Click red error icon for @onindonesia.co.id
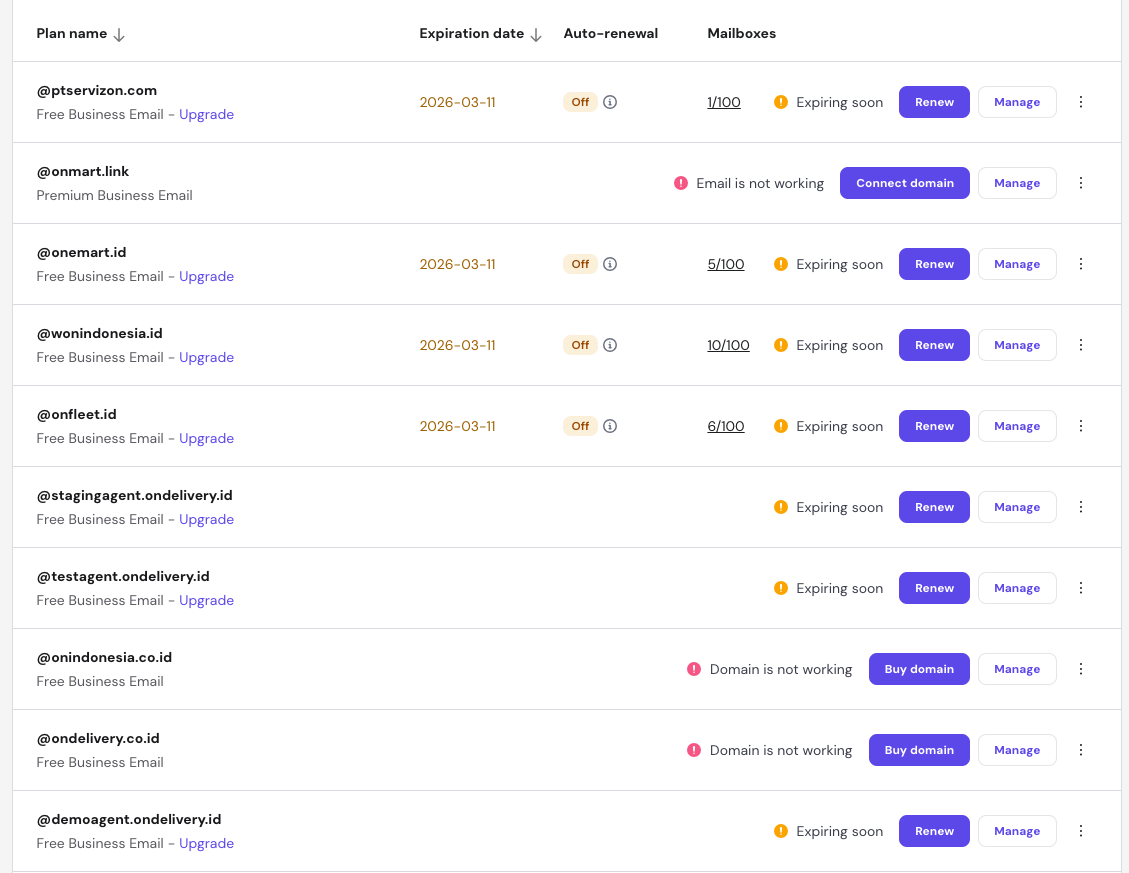Screen dimensions: 1129x873 [694, 669]
